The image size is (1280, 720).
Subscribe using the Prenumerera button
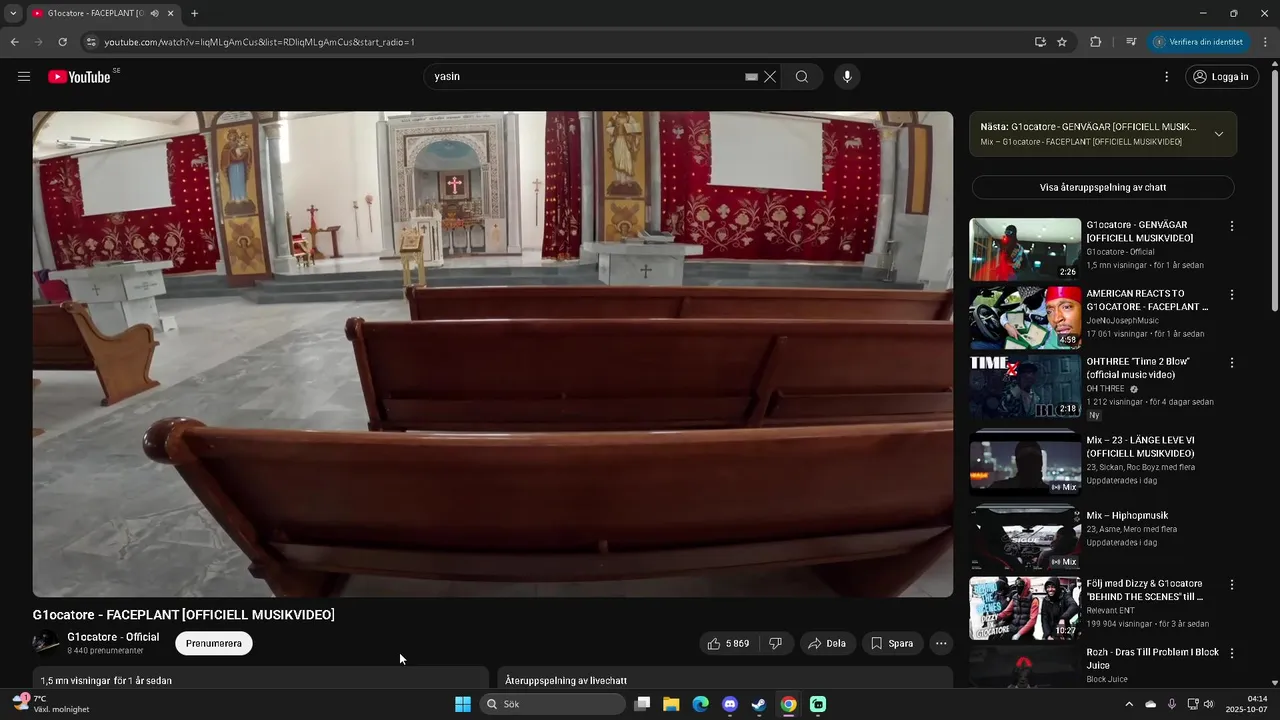tap(214, 643)
